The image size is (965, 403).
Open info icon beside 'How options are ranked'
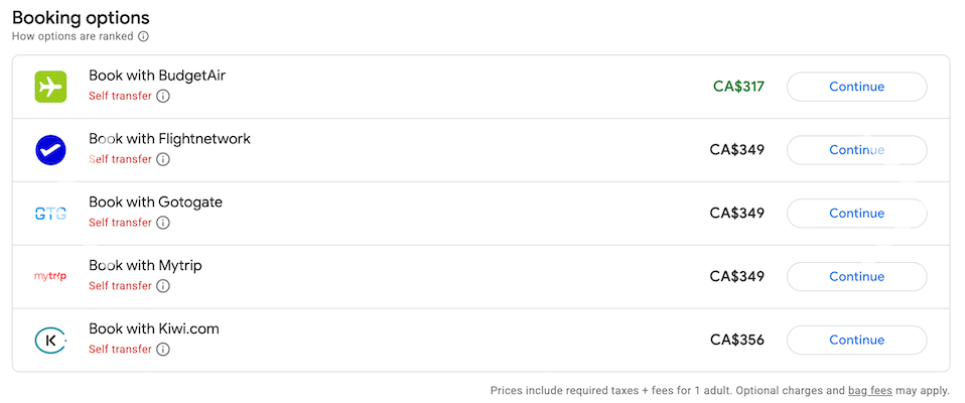(x=143, y=36)
